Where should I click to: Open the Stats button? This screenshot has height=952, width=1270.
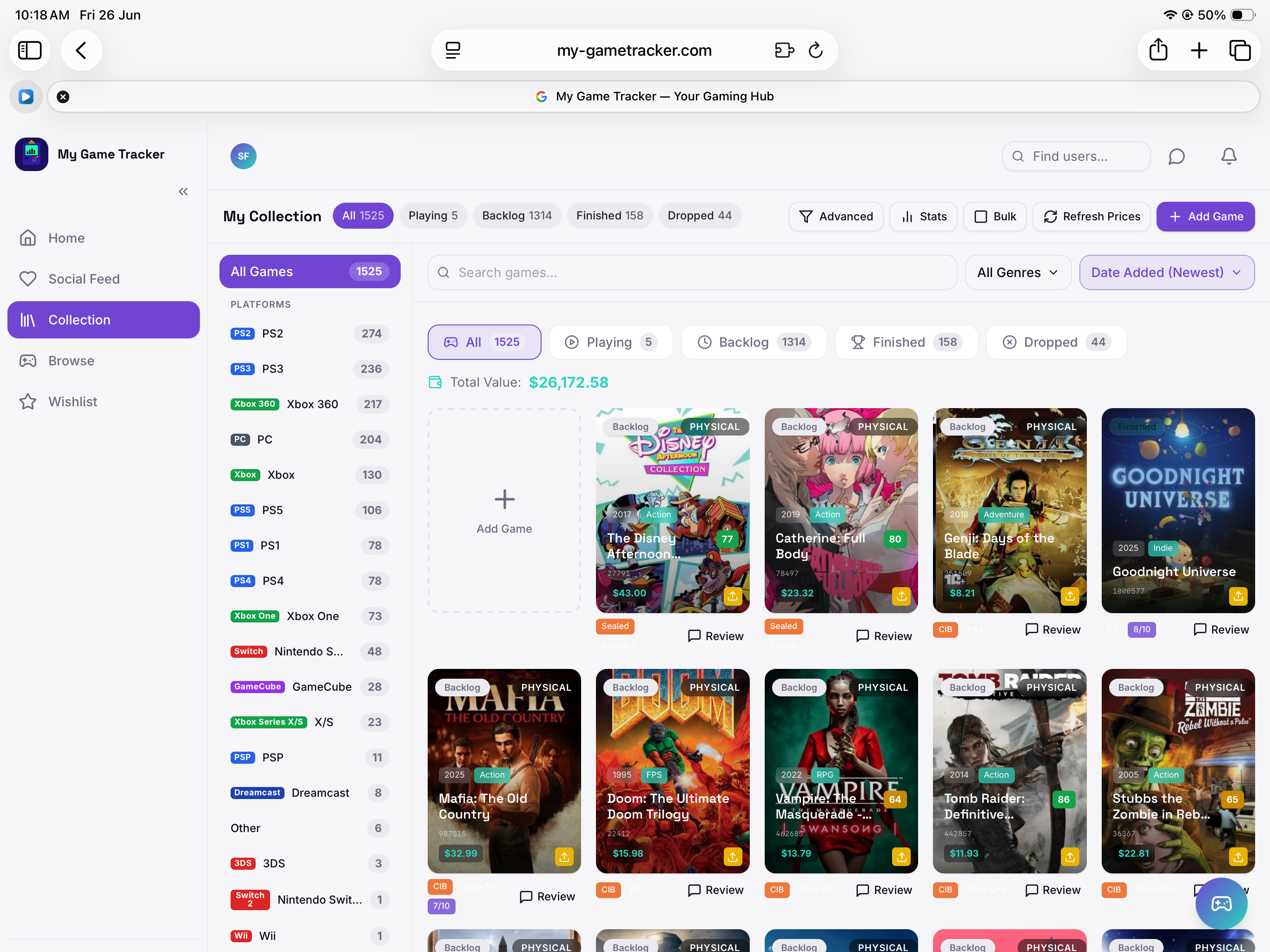[923, 217]
